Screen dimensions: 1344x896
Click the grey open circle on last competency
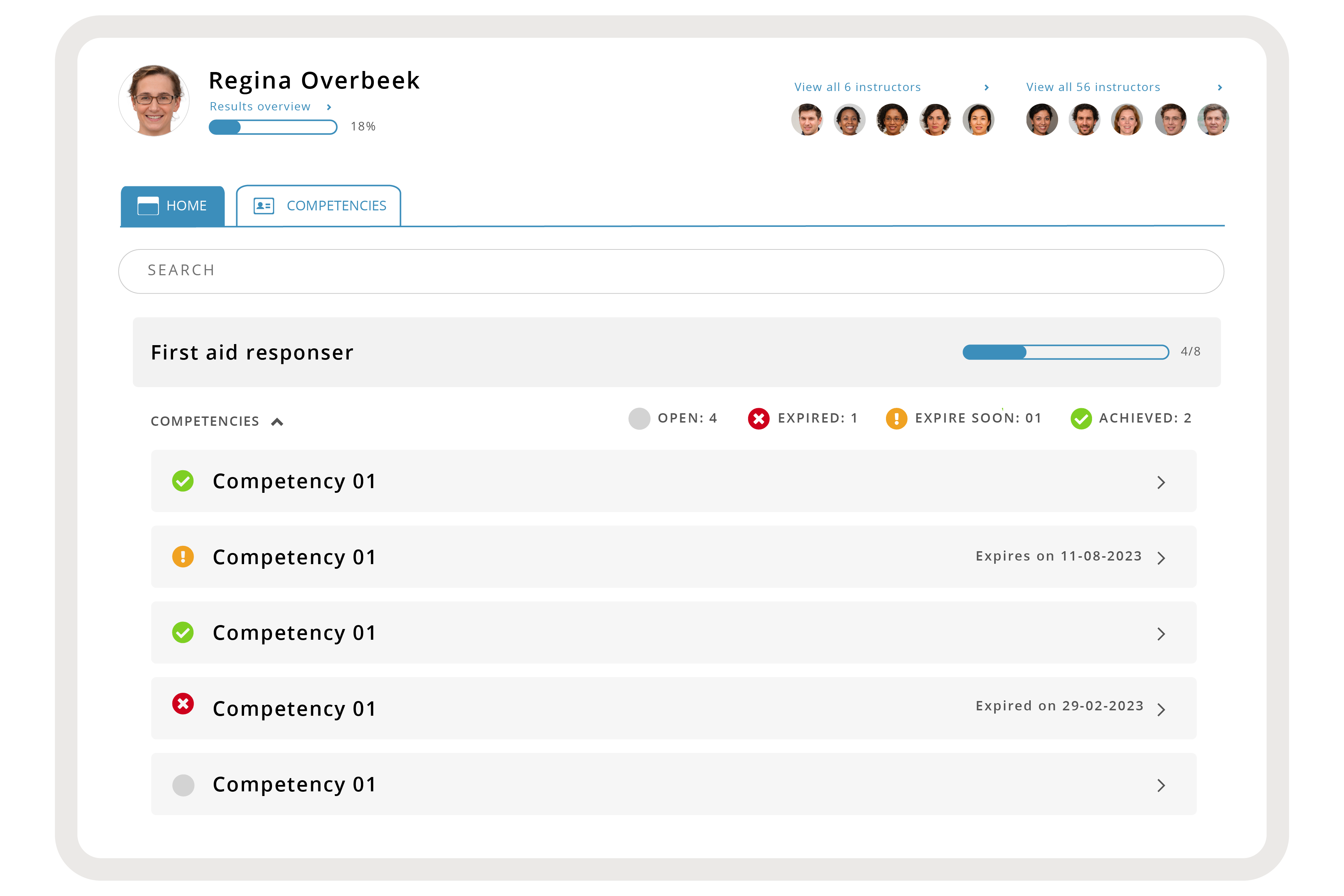pyautogui.click(x=183, y=785)
